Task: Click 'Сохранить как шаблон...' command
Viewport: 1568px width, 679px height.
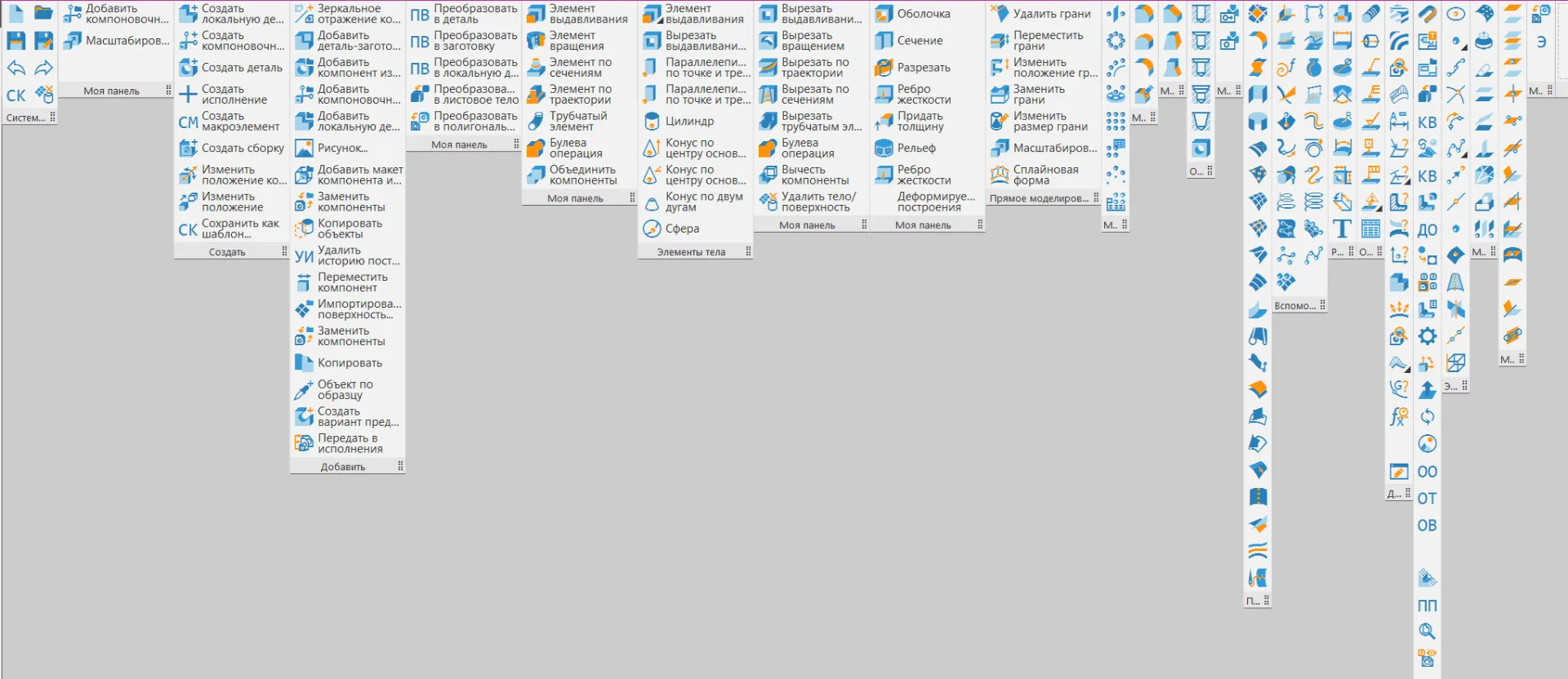Action: (x=231, y=229)
